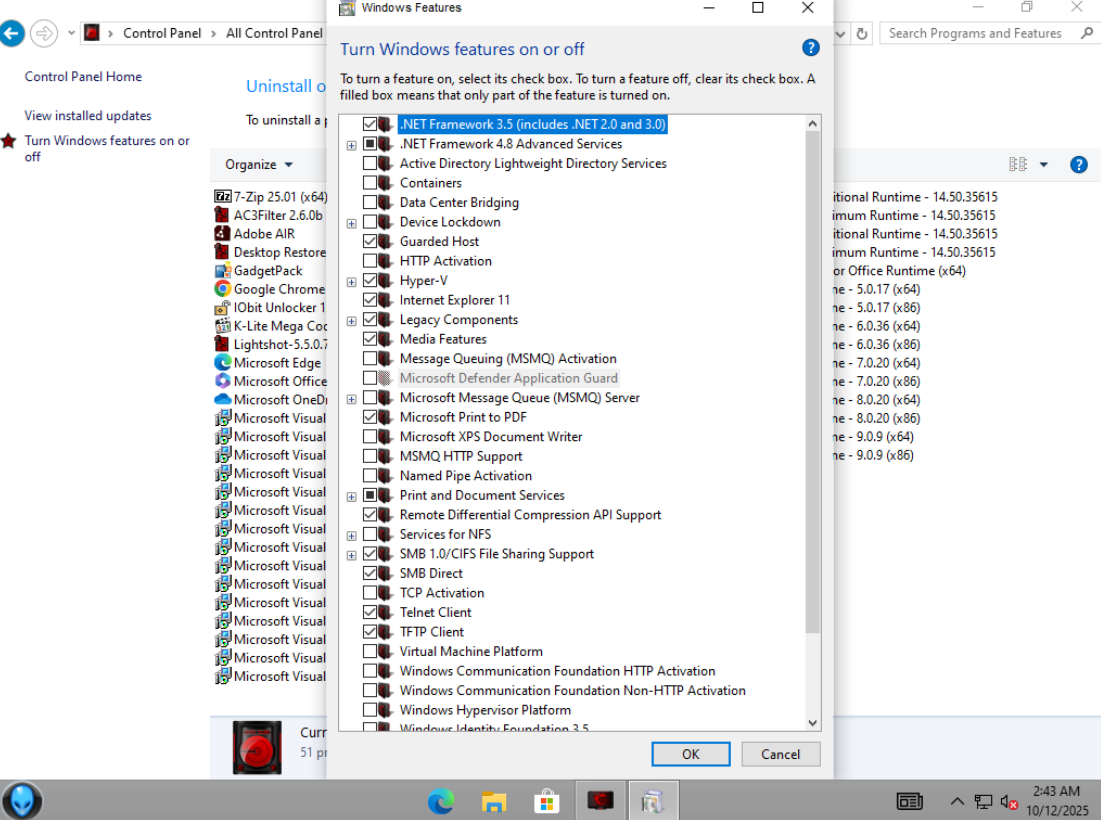Uncheck .NET Framework 3.5 checkbox

(370, 124)
